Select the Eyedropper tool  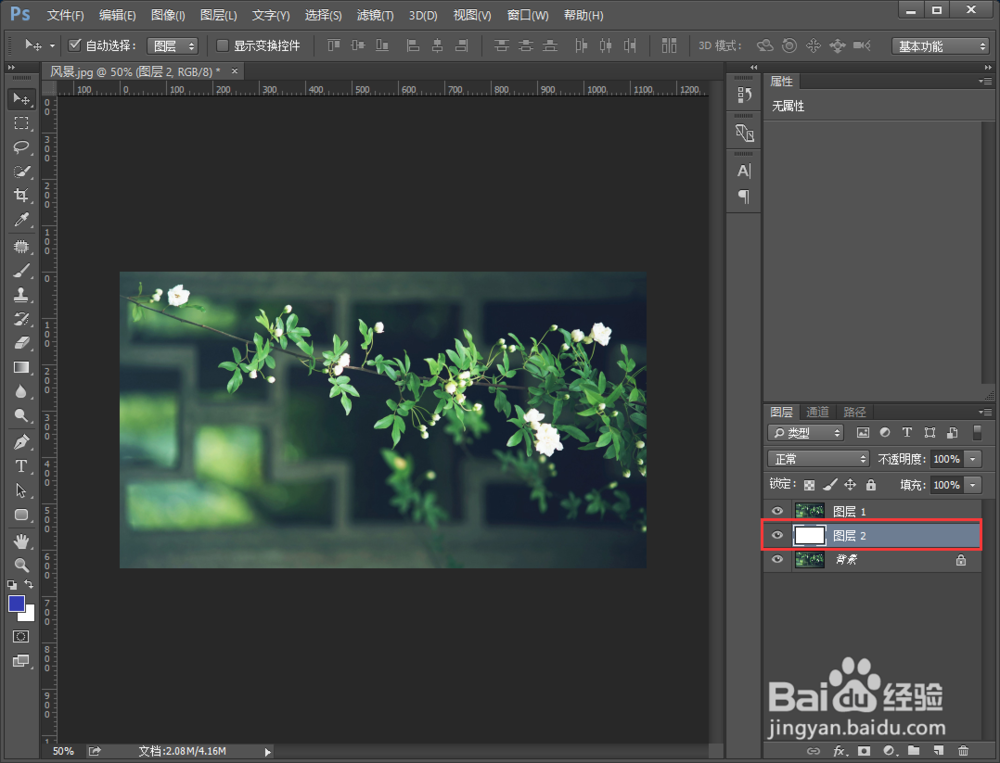21,220
